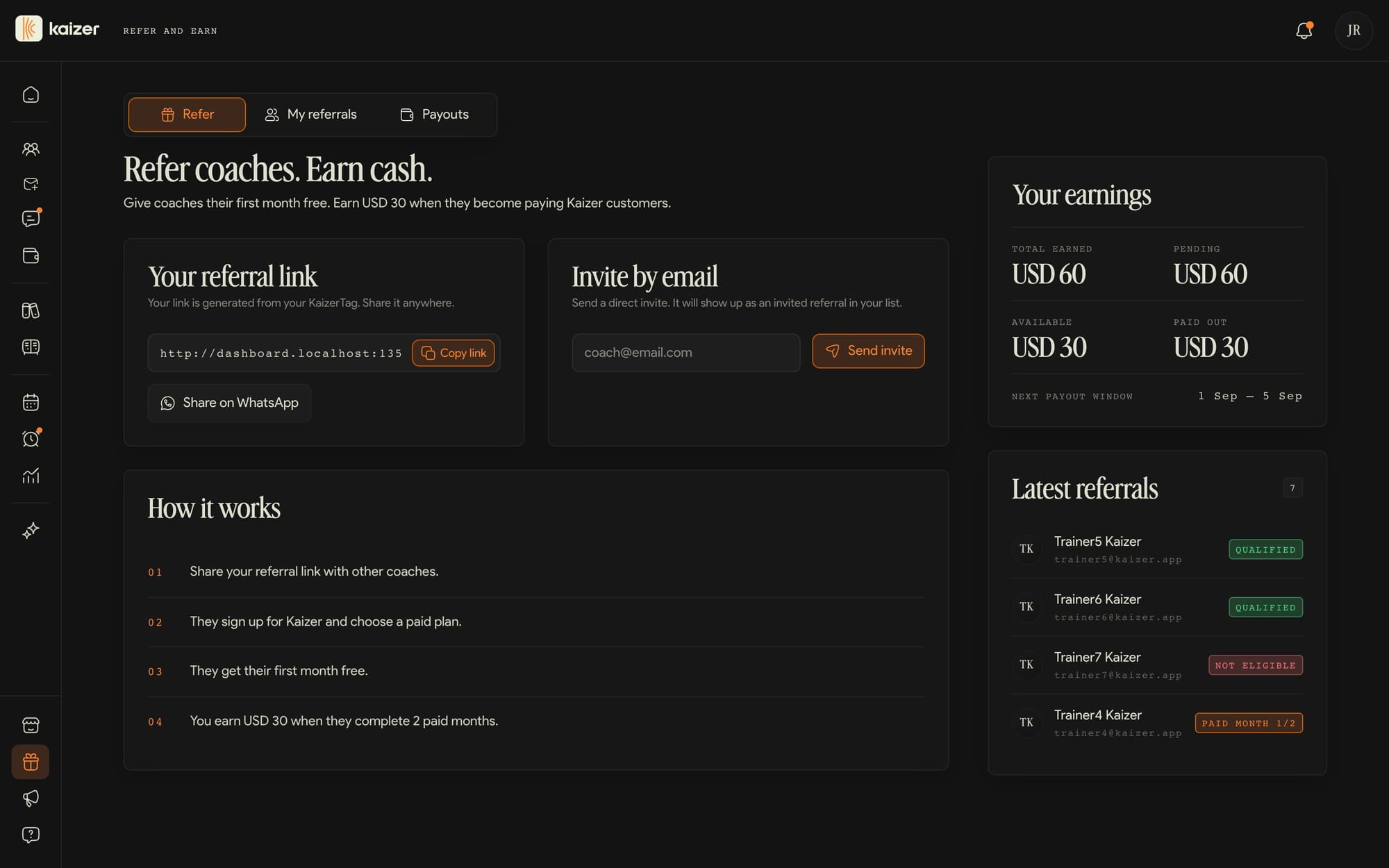1389x868 pixels.
Task: Open the wallet icon in sidebar
Action: point(31,256)
